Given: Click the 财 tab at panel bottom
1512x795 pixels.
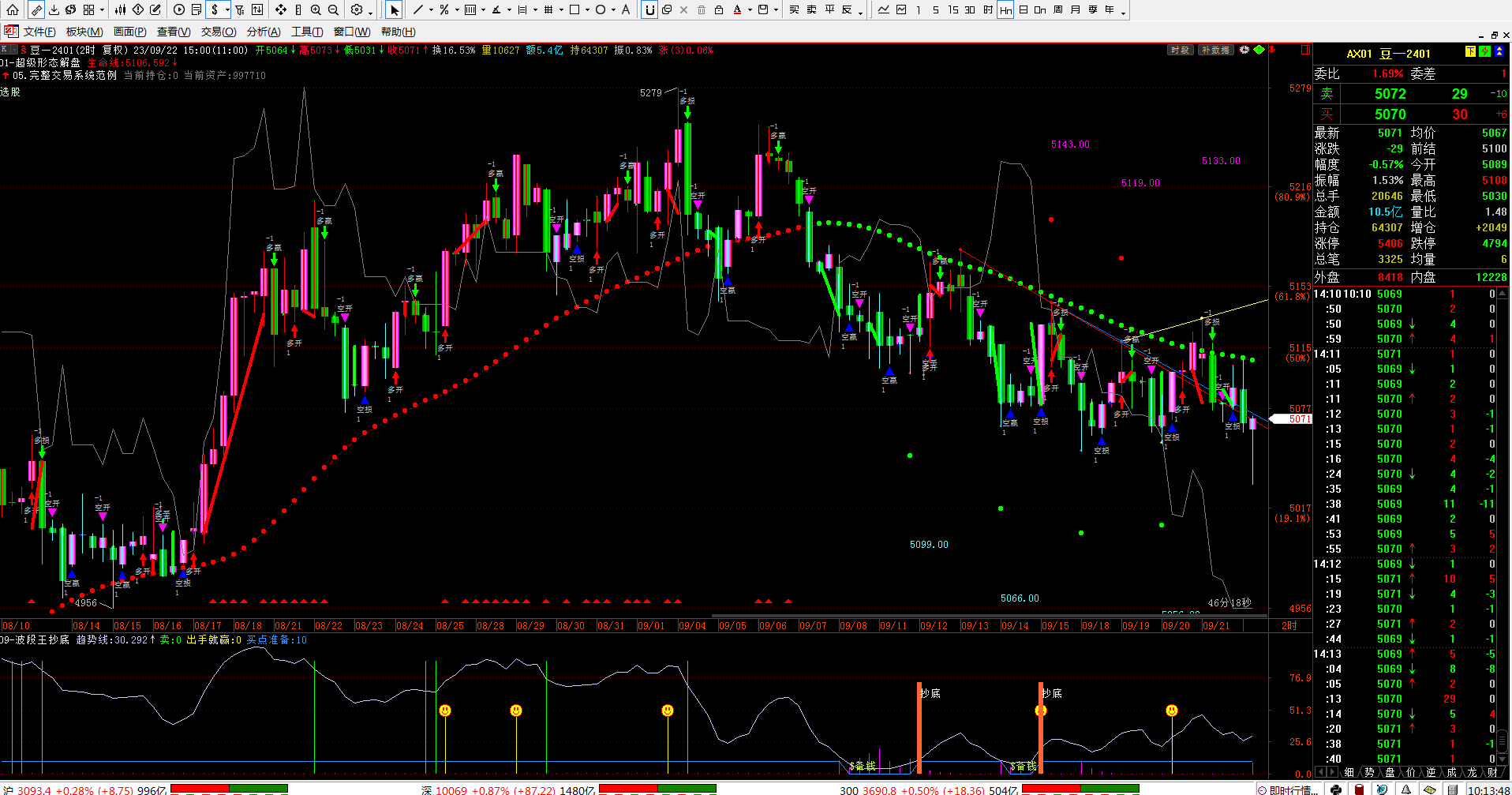Looking at the screenshot, I should point(1492,772).
